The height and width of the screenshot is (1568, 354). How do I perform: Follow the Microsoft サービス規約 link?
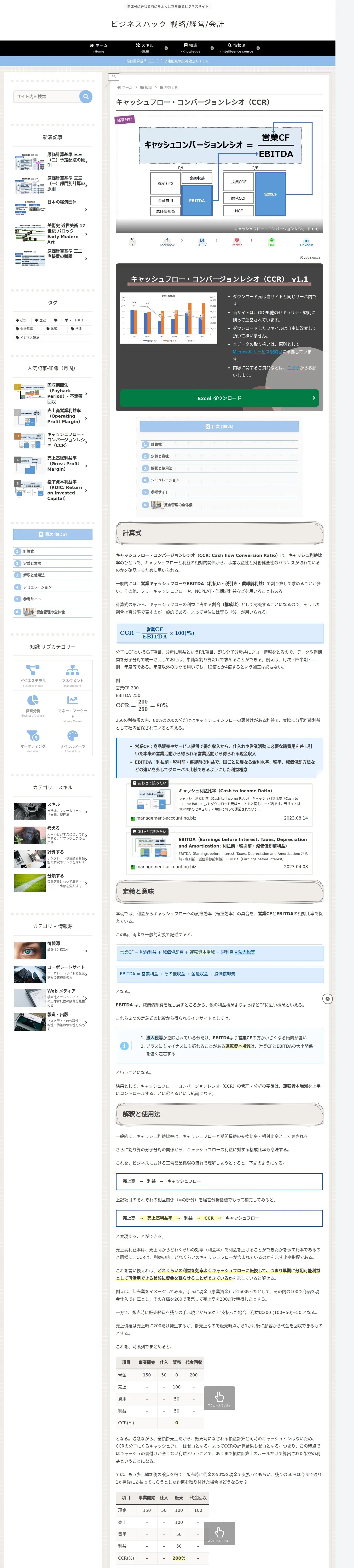coord(257,352)
